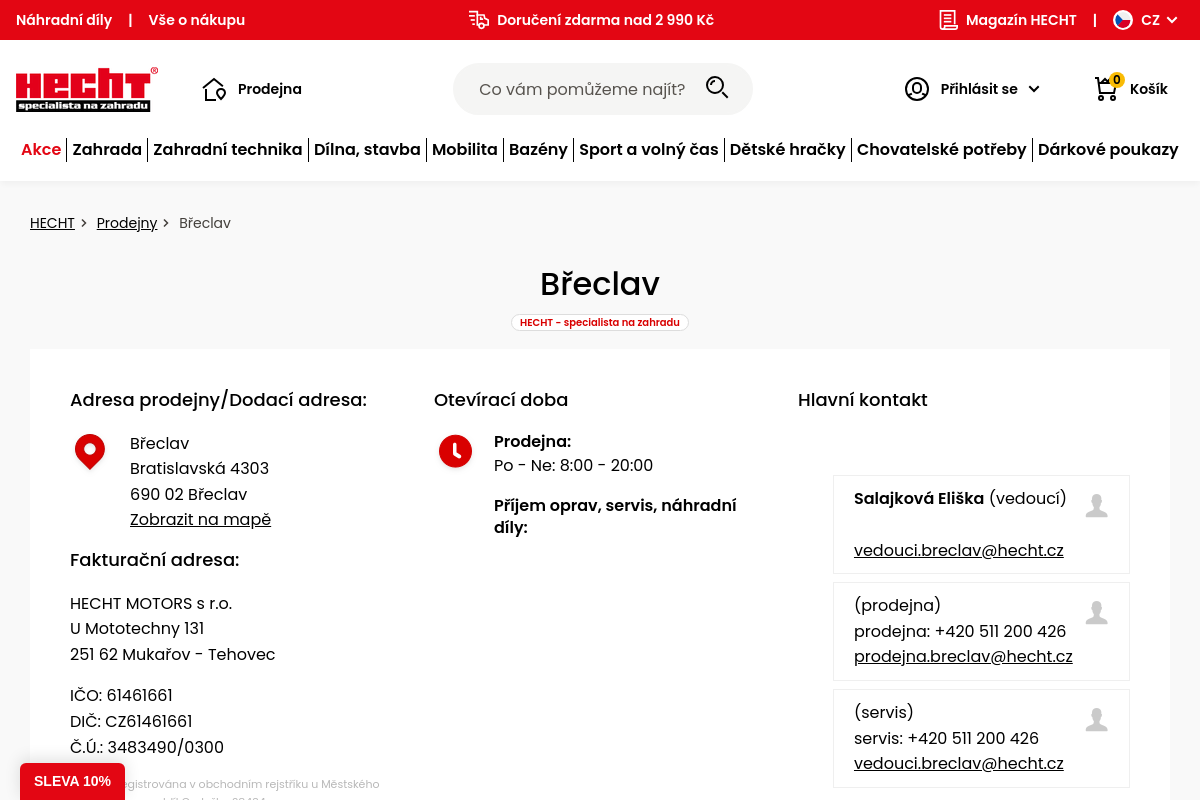Click servis phone +420 511 200 426

[973, 739]
